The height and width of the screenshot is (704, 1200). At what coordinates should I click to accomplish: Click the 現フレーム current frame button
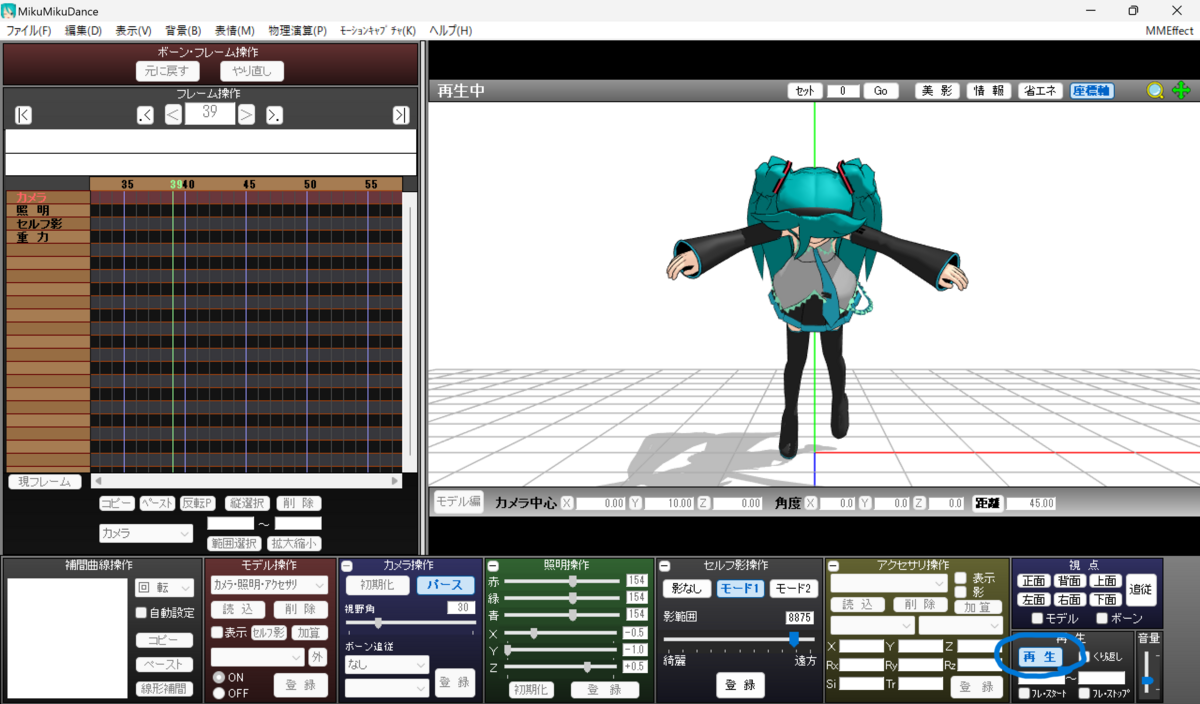(x=45, y=482)
